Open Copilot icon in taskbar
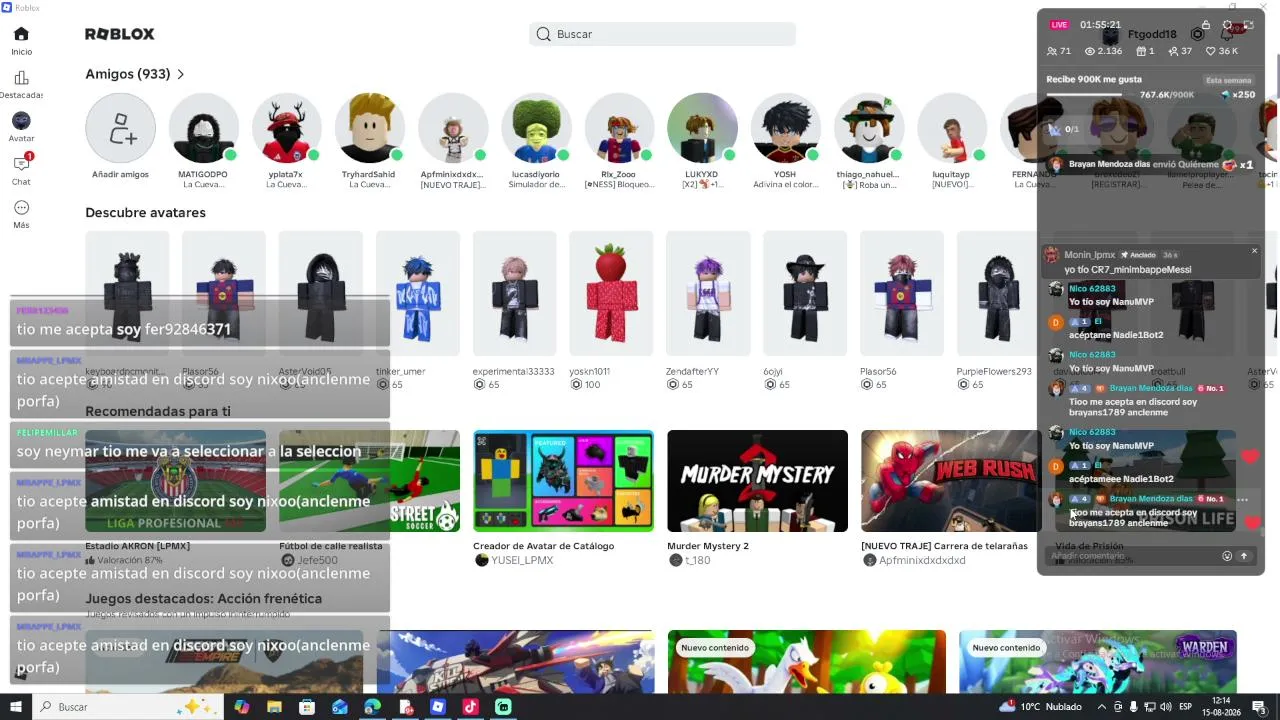The height and width of the screenshot is (720, 1280). point(241,707)
